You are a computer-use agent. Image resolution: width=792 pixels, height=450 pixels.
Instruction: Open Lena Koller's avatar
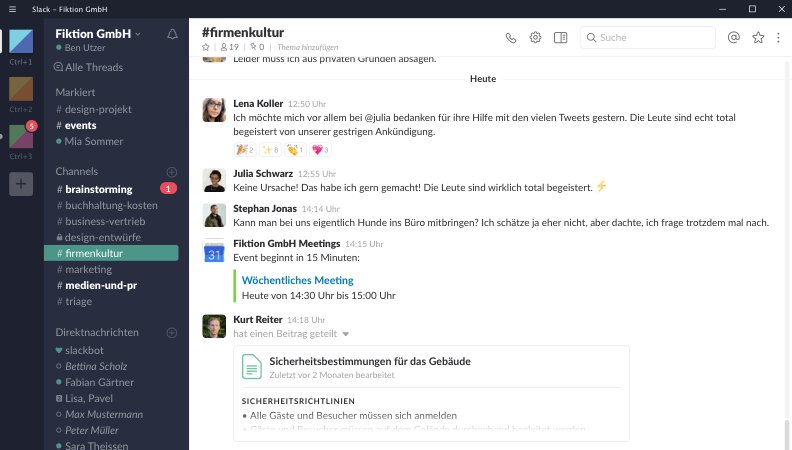pos(214,110)
